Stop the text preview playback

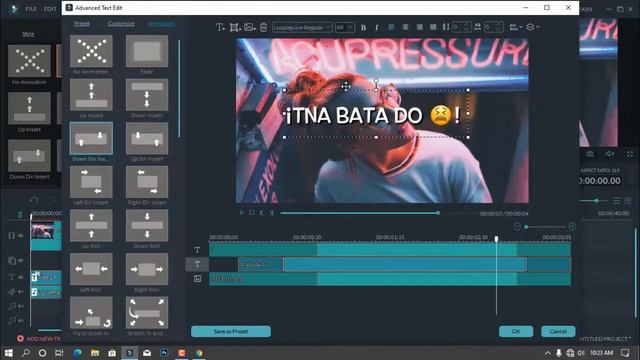tap(251, 213)
